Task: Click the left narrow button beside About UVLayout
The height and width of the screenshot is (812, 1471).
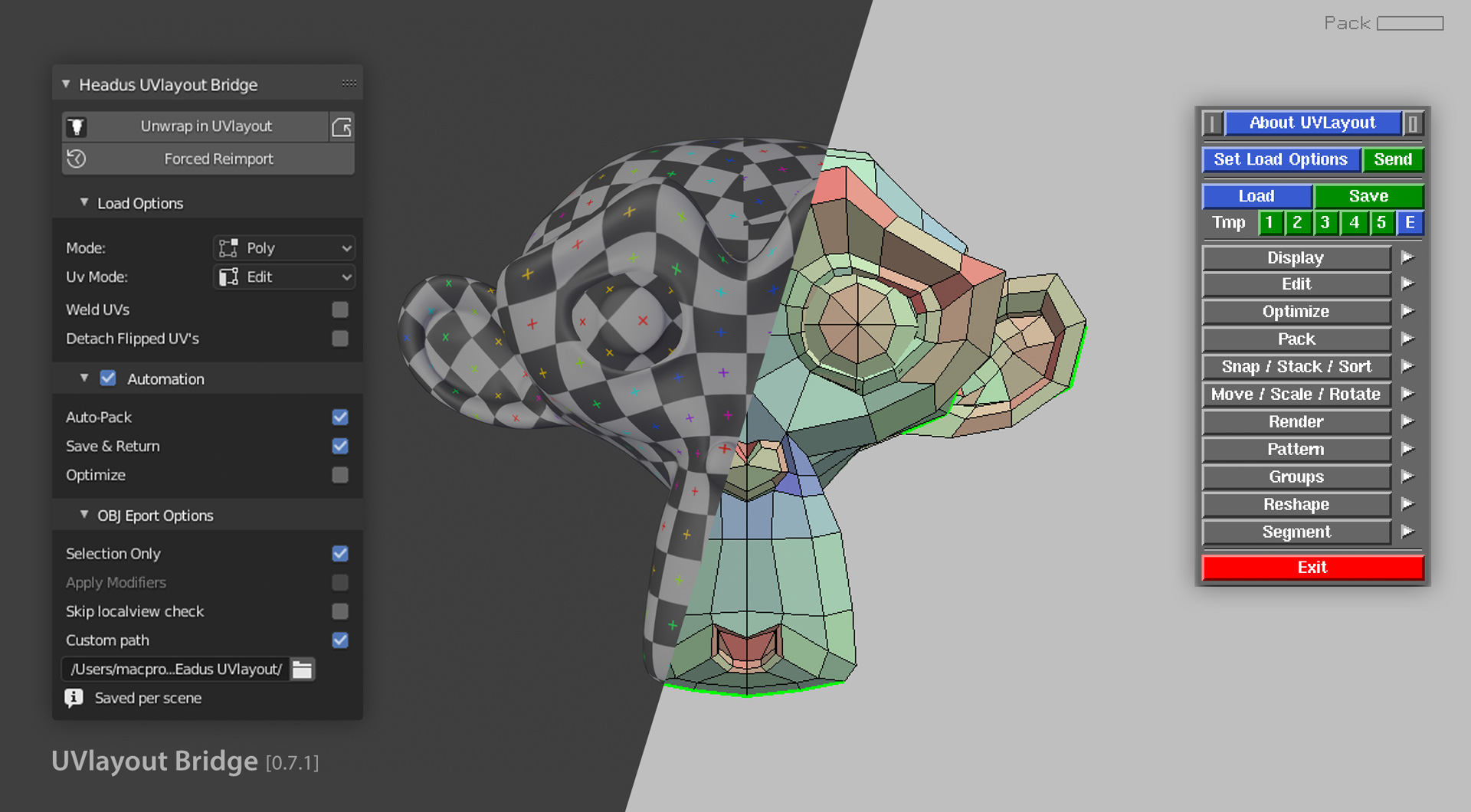Action: point(1212,123)
